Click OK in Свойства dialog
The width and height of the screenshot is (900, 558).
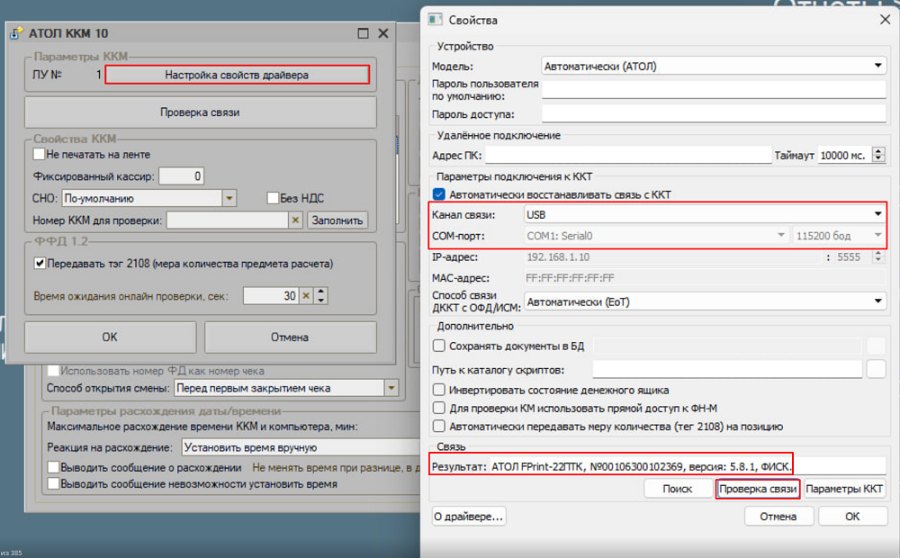852,516
